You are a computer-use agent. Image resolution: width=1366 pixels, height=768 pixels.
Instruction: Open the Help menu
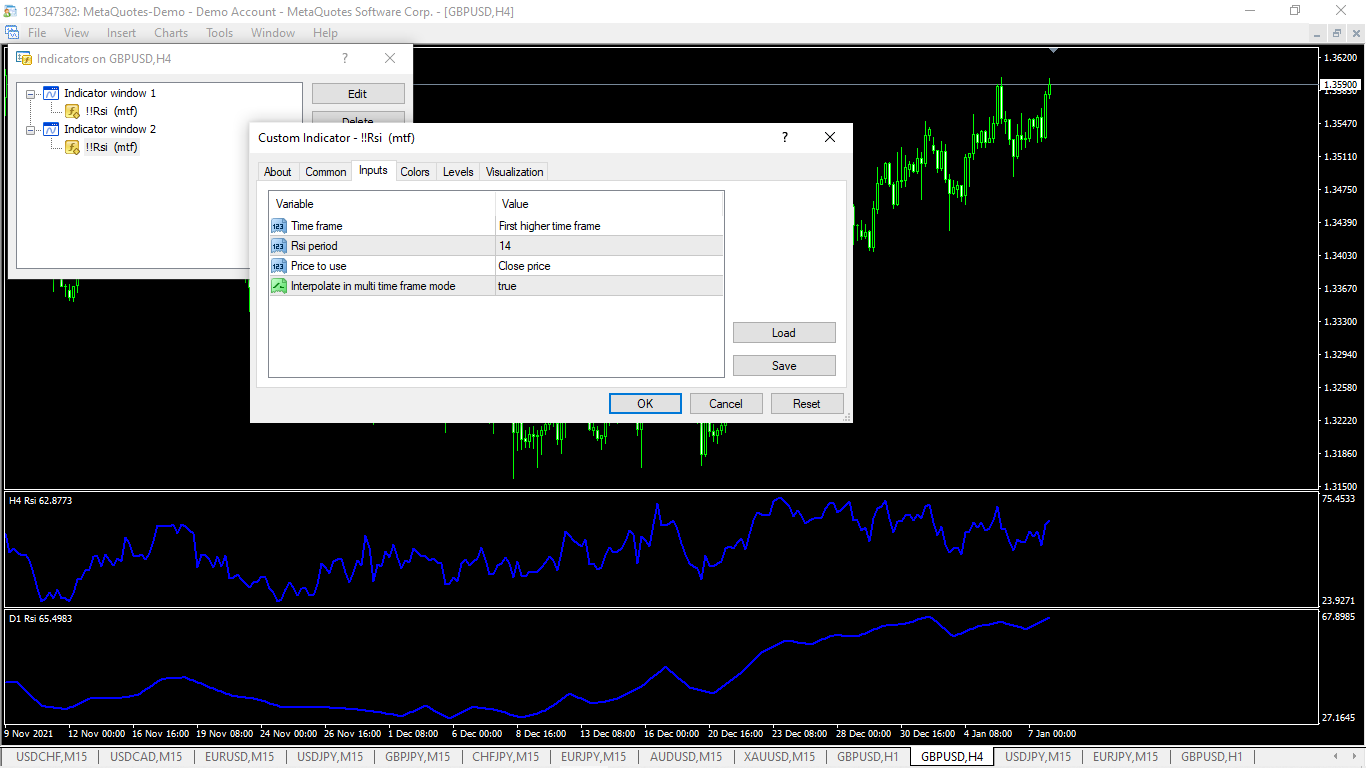(325, 33)
